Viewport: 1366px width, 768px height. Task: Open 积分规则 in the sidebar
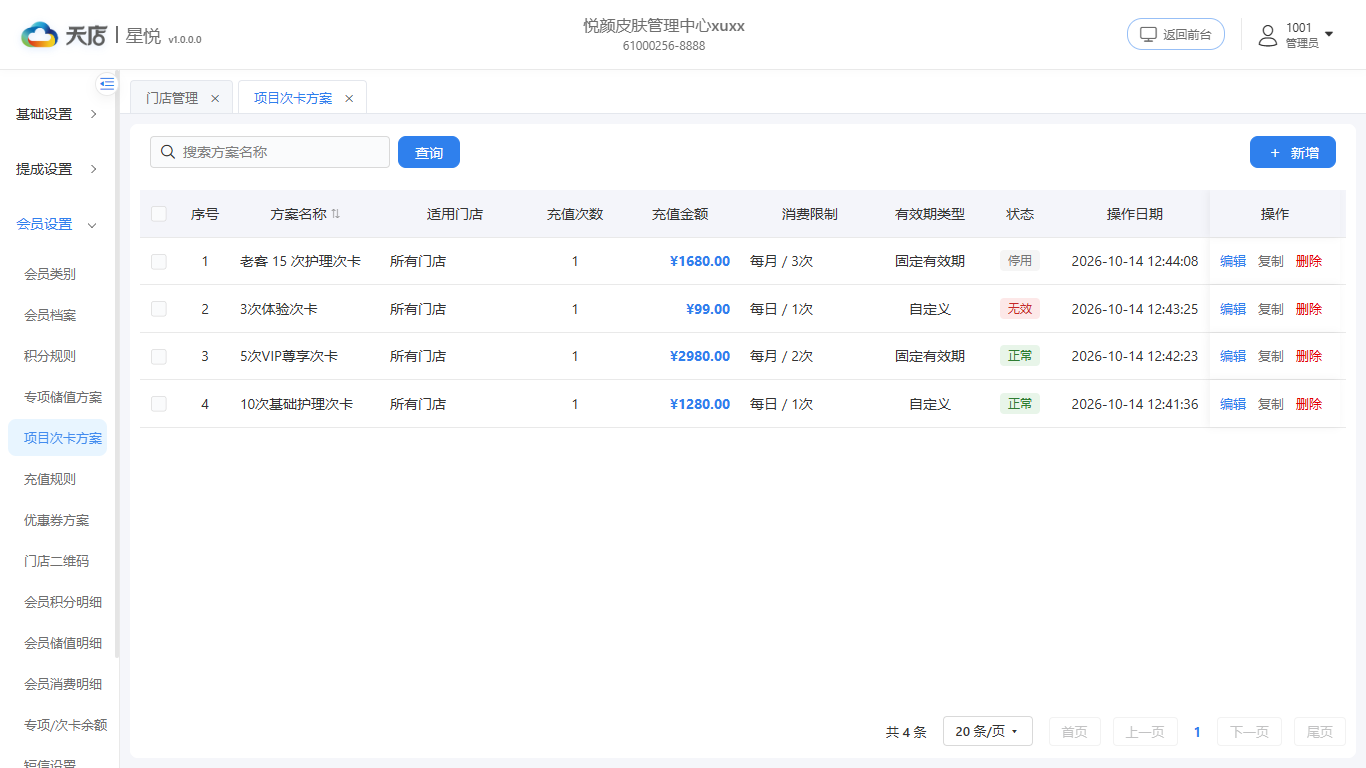[50, 356]
